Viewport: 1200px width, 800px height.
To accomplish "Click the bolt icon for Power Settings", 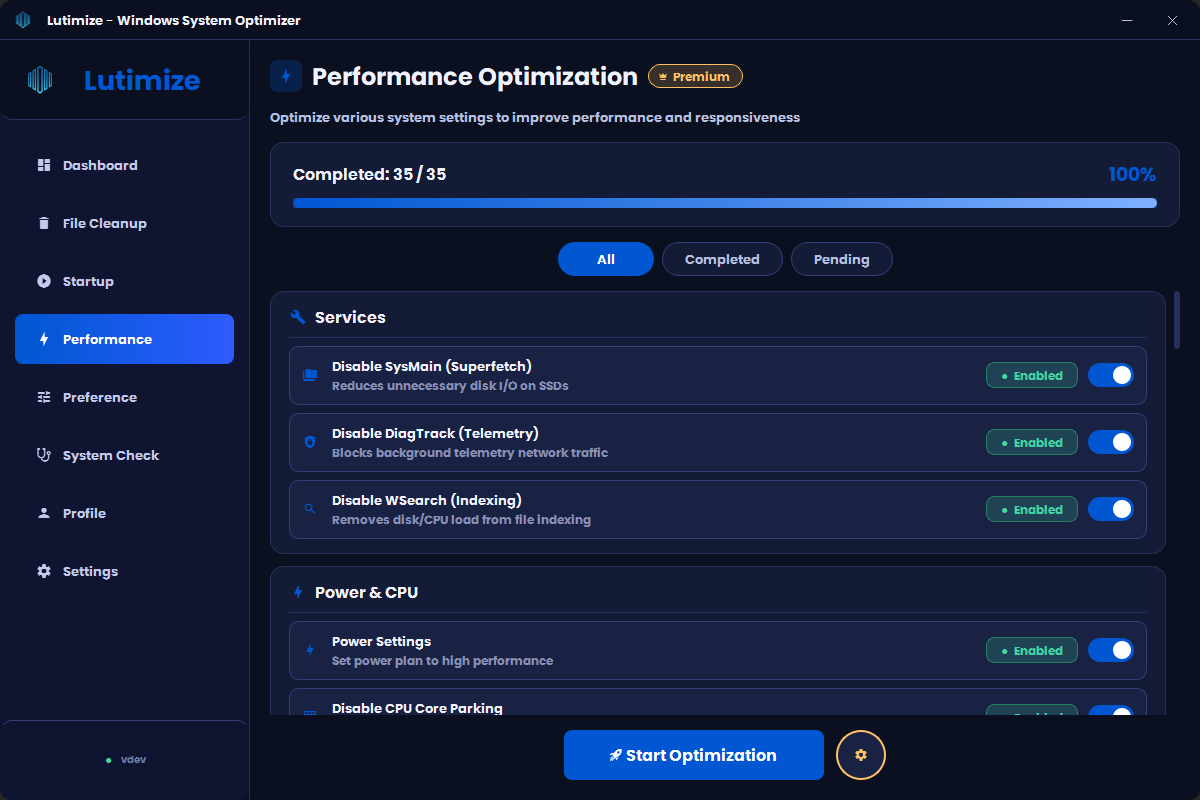I will pyautogui.click(x=310, y=650).
